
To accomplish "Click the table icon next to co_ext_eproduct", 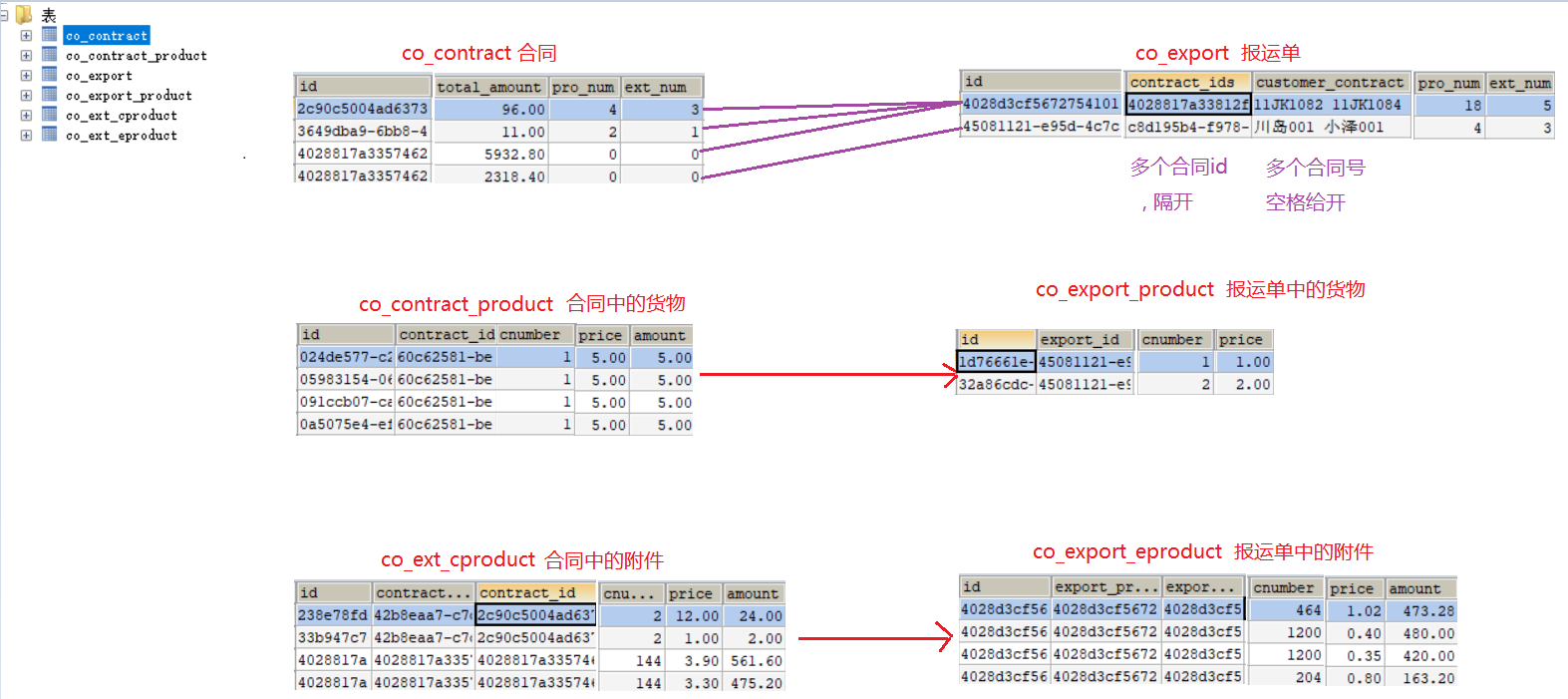I will [x=49, y=135].
